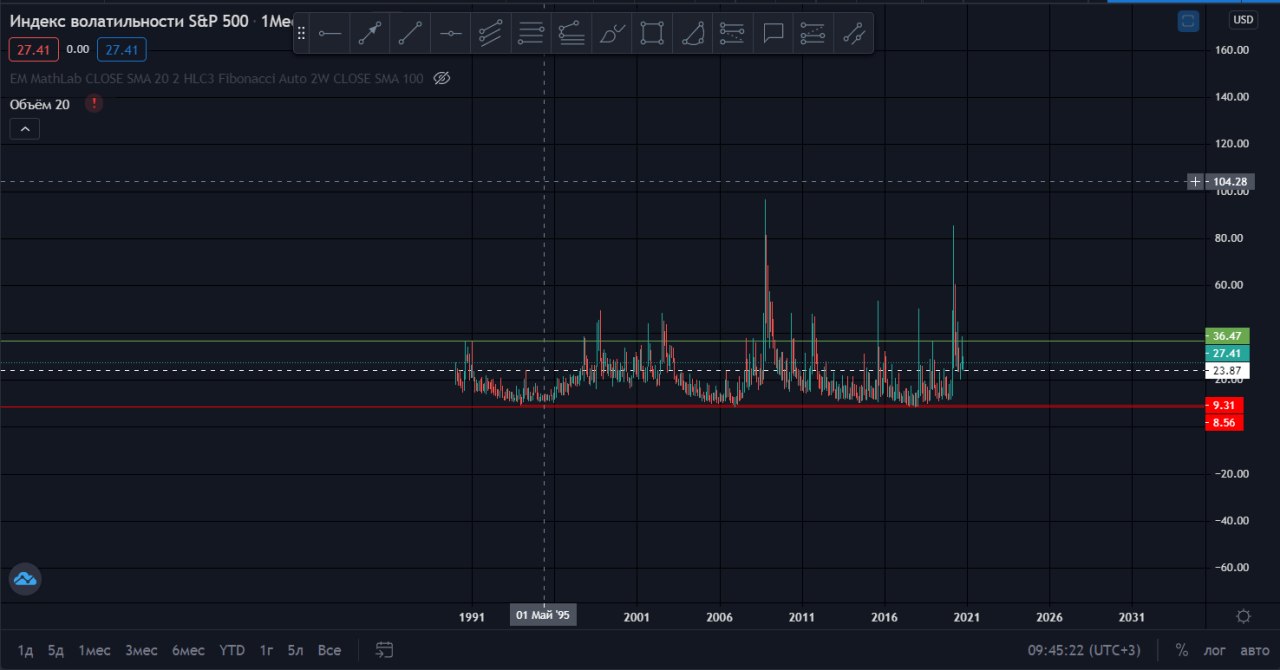This screenshot has height=670, width=1280.
Task: Open the USD currency selector
Action: tap(1243, 20)
